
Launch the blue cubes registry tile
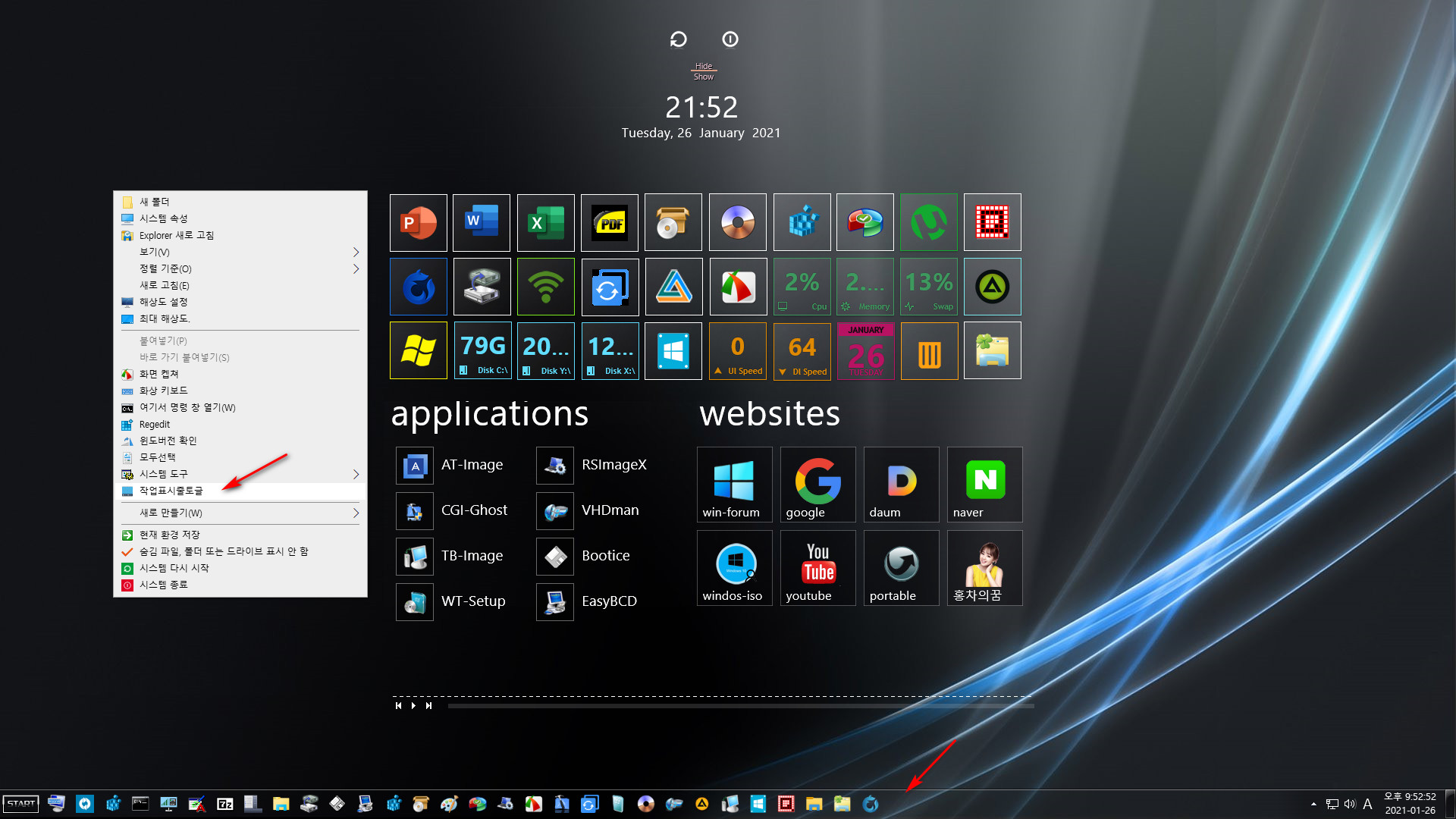802,222
